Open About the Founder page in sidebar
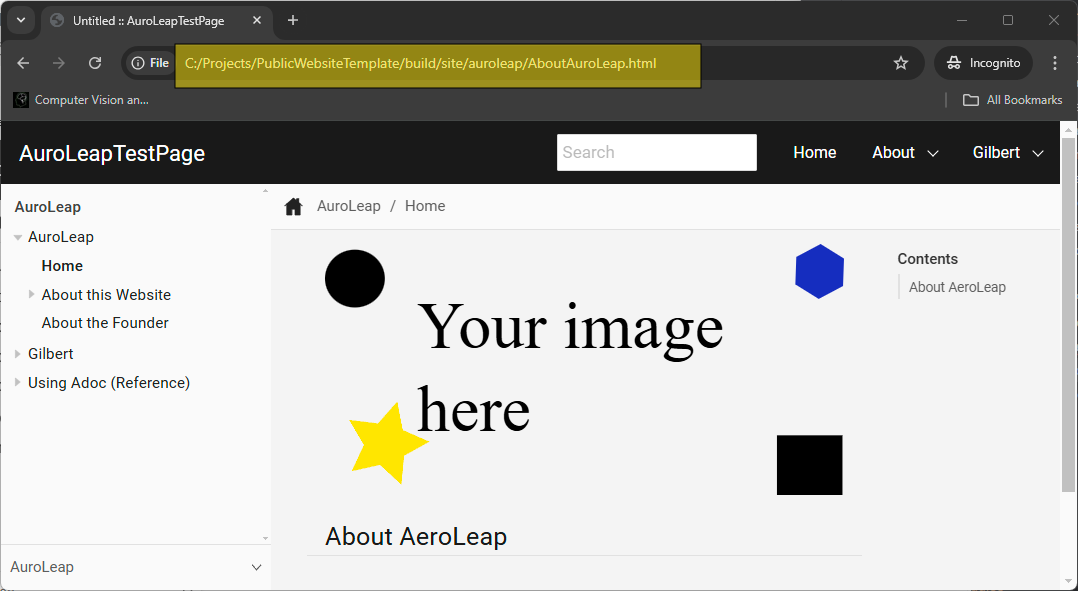 pyautogui.click(x=105, y=323)
